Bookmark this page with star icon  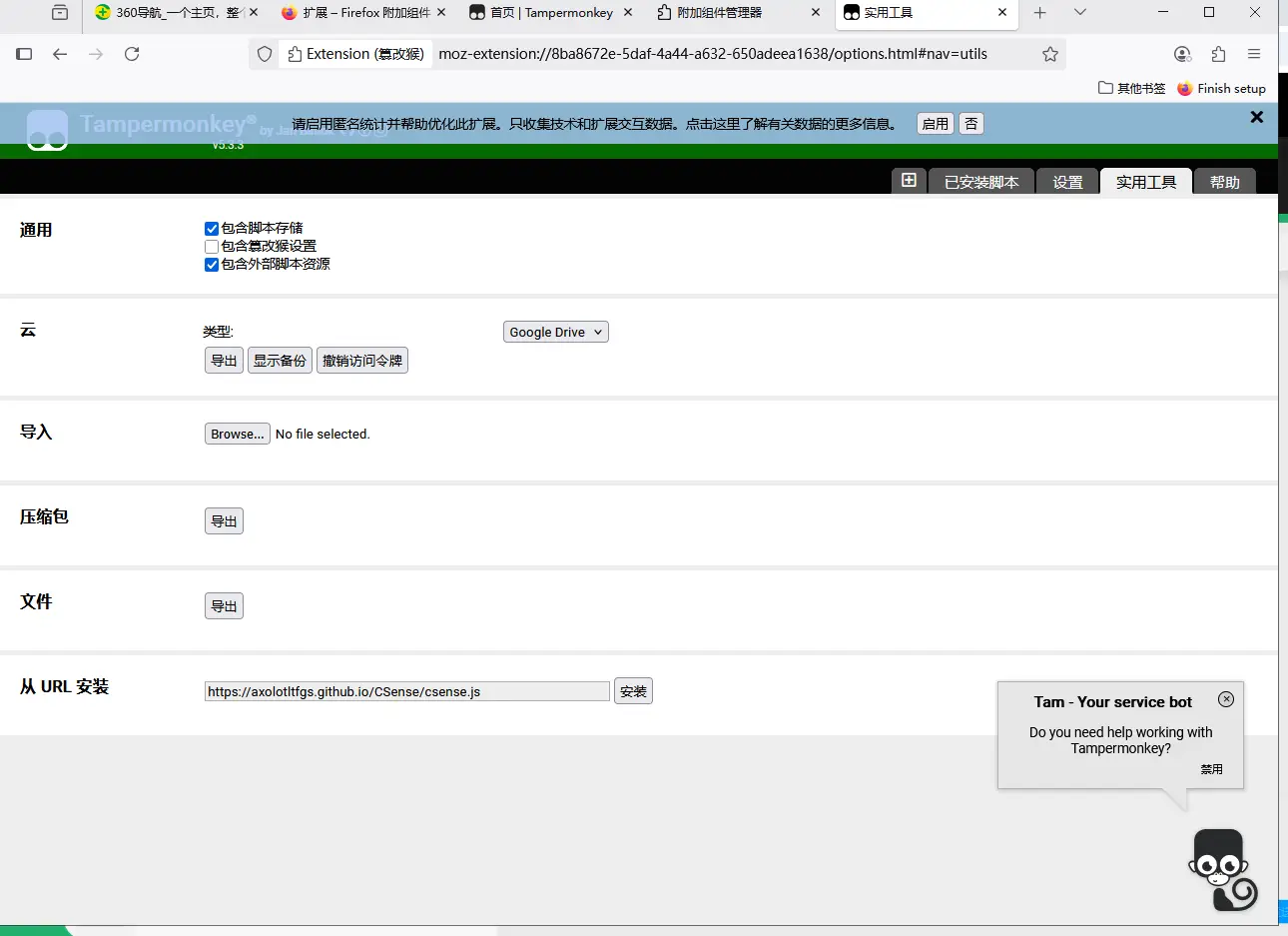tap(1050, 54)
